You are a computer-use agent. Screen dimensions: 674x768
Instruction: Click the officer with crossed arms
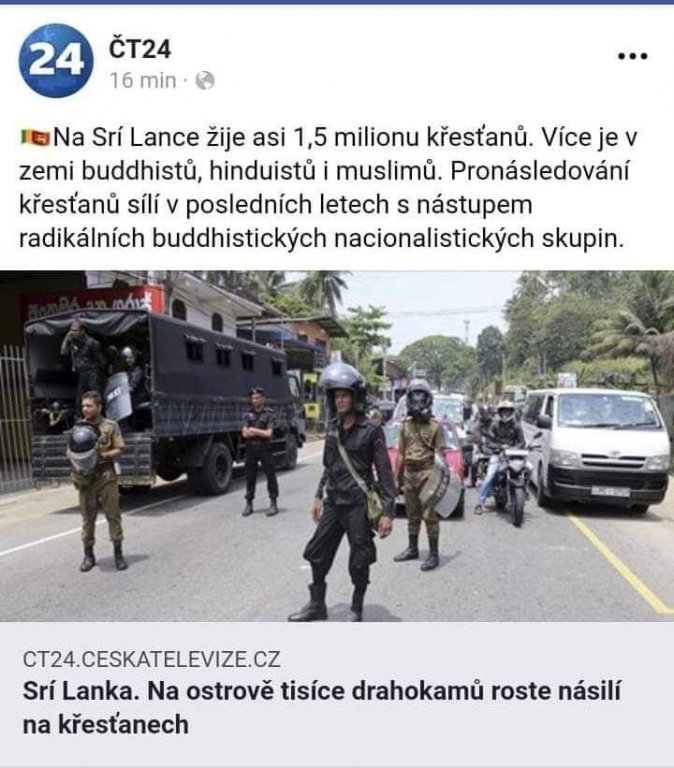pos(259,452)
